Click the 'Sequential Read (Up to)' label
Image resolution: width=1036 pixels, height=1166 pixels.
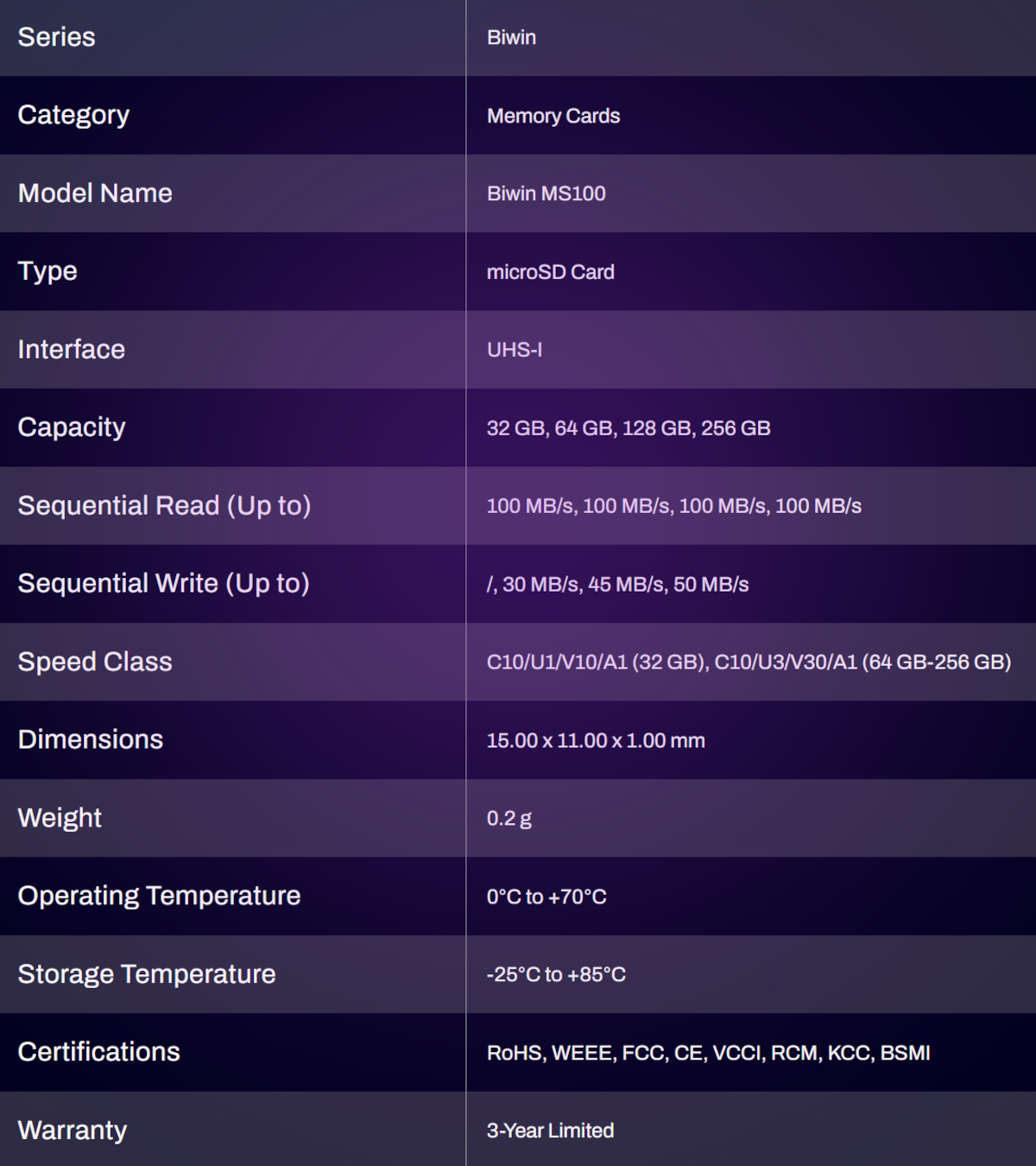click(164, 506)
